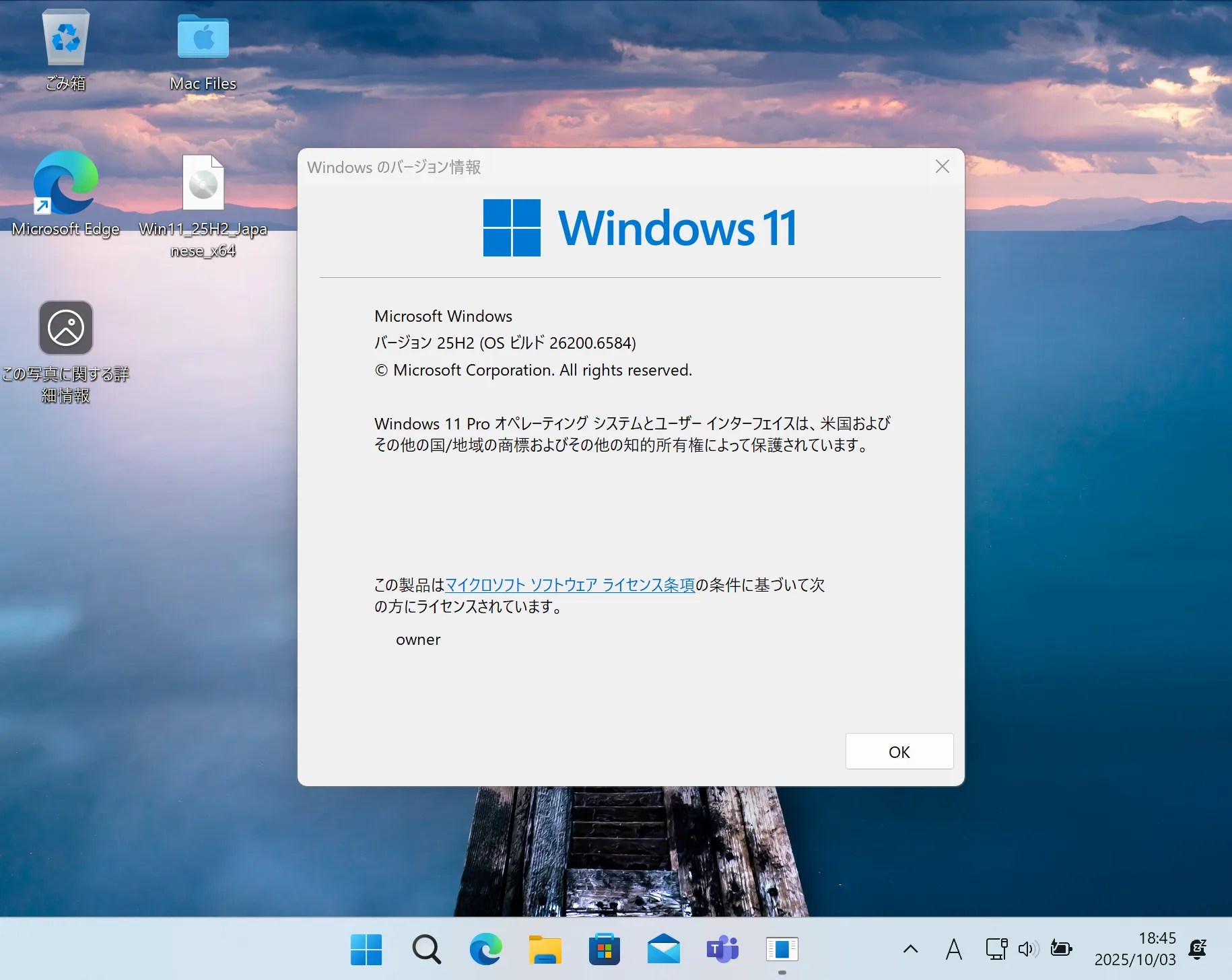
Task: Open the ごみ箱 recycle bin icon
Action: click(x=66, y=49)
